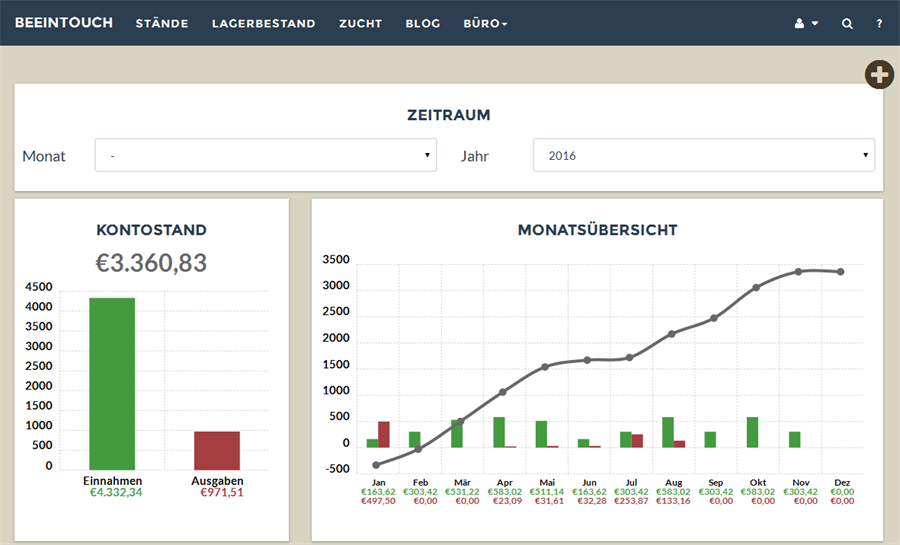900x545 pixels.
Task: Select the Zucht menu item
Action: click(x=360, y=24)
